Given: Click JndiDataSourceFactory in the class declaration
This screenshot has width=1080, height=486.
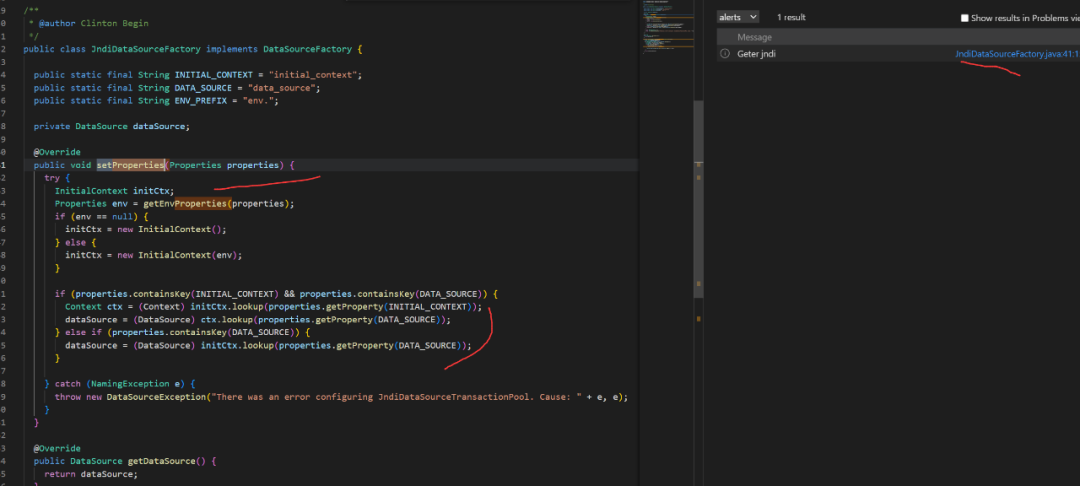Looking at the screenshot, I should 146,49.
